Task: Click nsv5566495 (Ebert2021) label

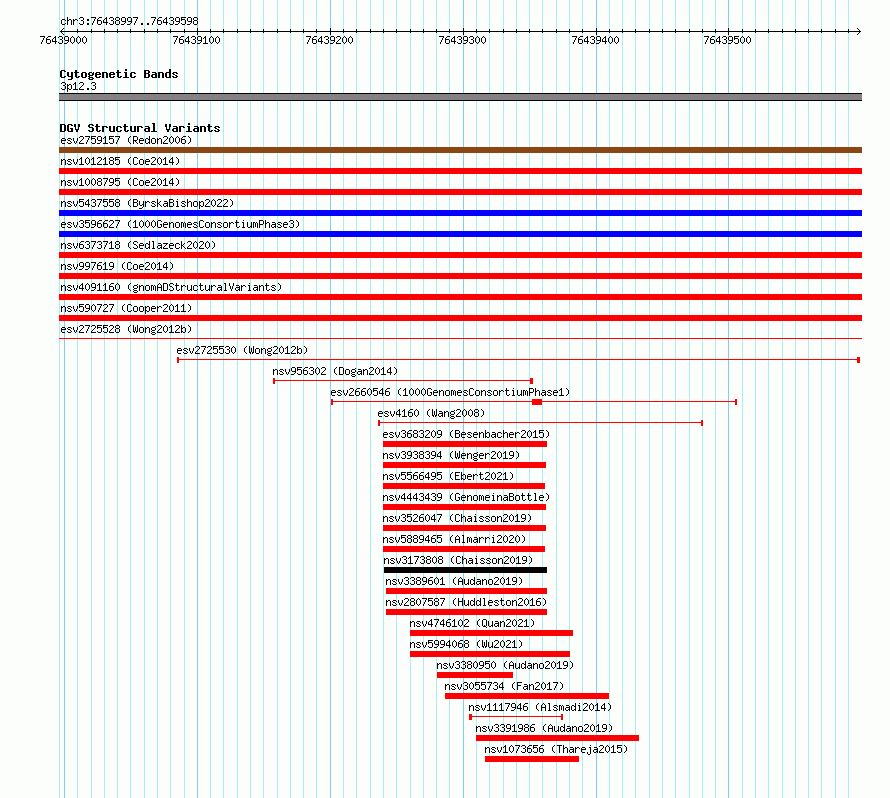Action: coord(448,476)
